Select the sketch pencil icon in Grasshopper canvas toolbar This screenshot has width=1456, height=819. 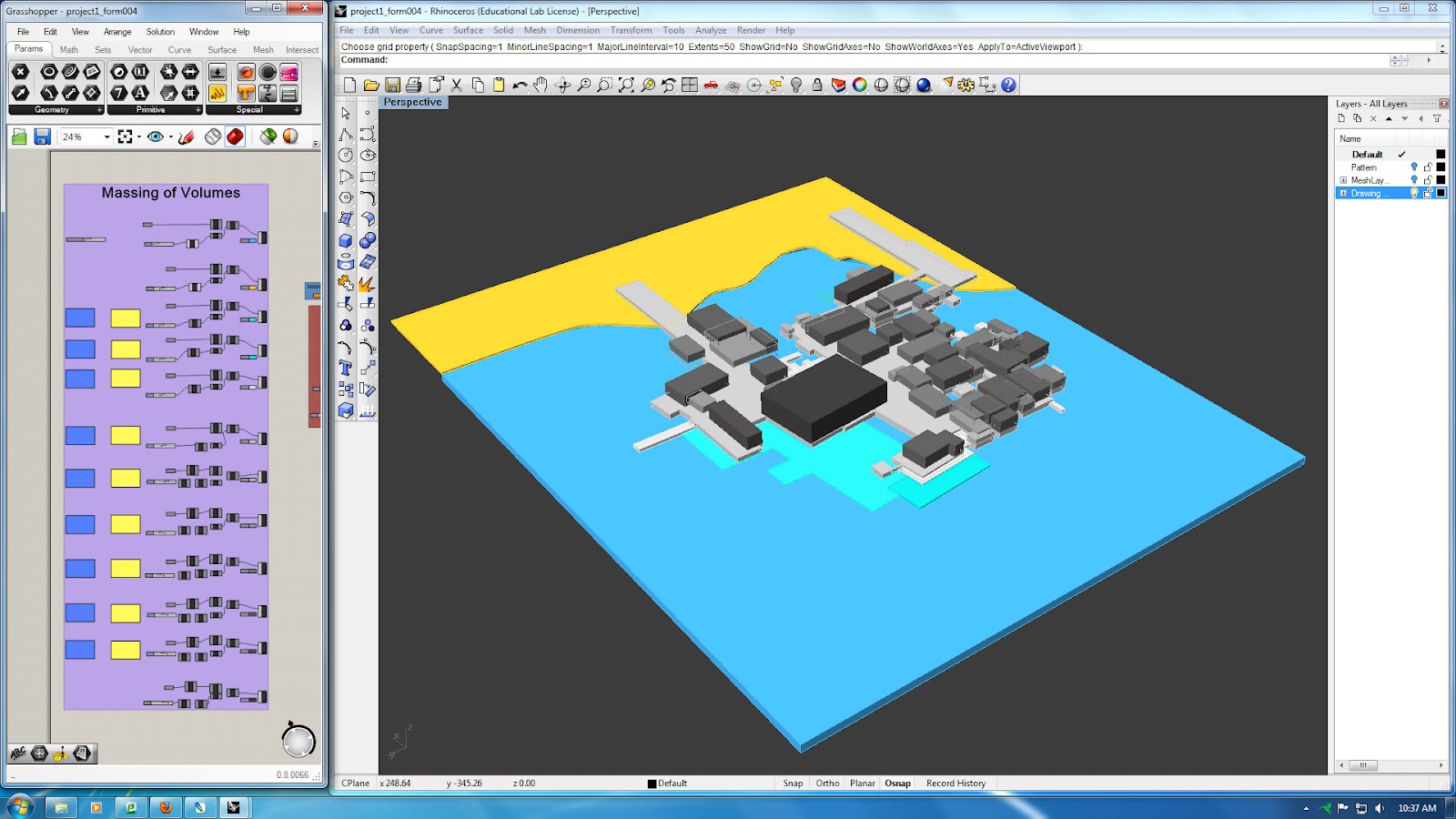click(185, 136)
